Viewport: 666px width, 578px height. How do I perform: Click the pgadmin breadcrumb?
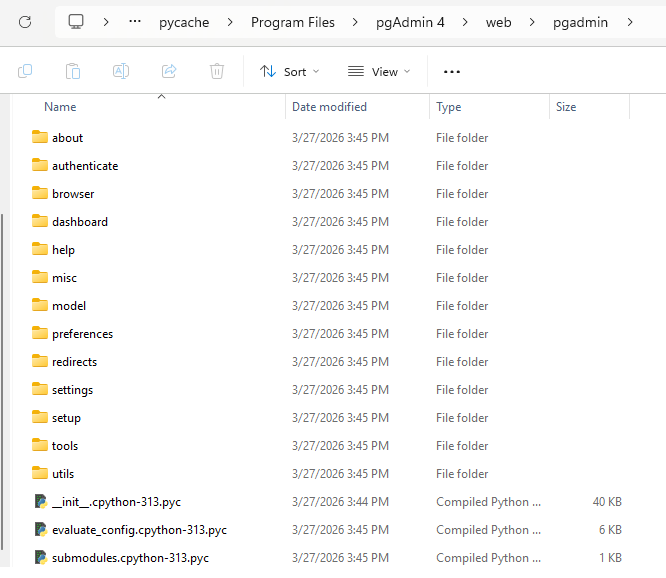pos(580,22)
